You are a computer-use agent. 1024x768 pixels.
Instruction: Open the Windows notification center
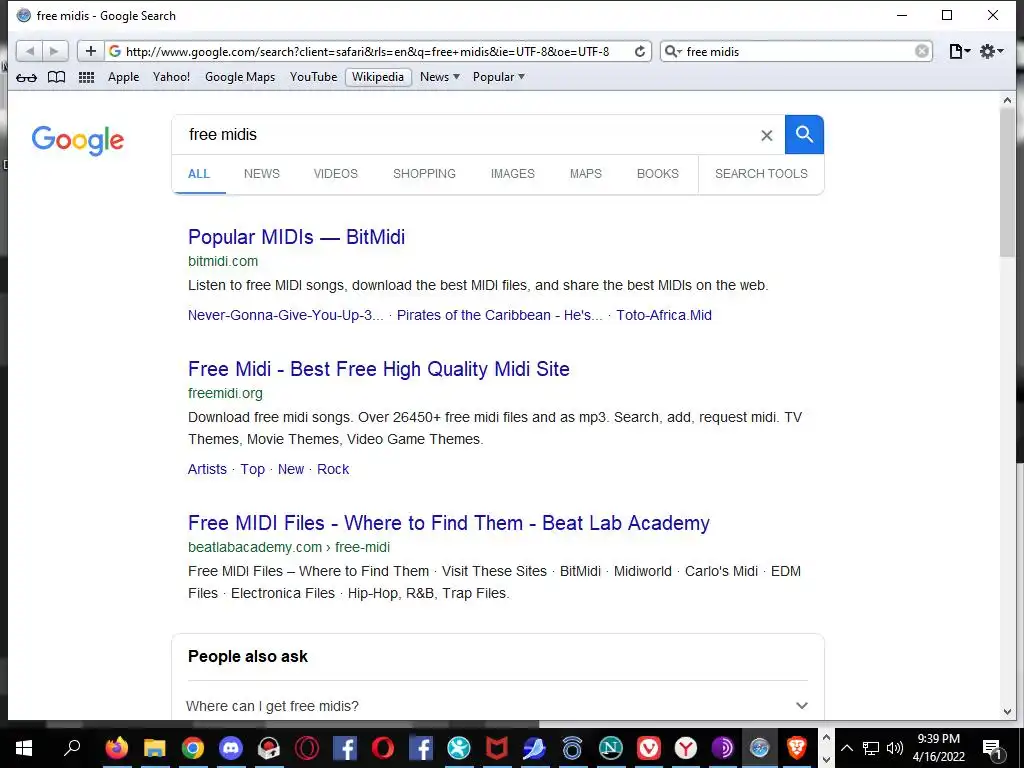point(993,749)
